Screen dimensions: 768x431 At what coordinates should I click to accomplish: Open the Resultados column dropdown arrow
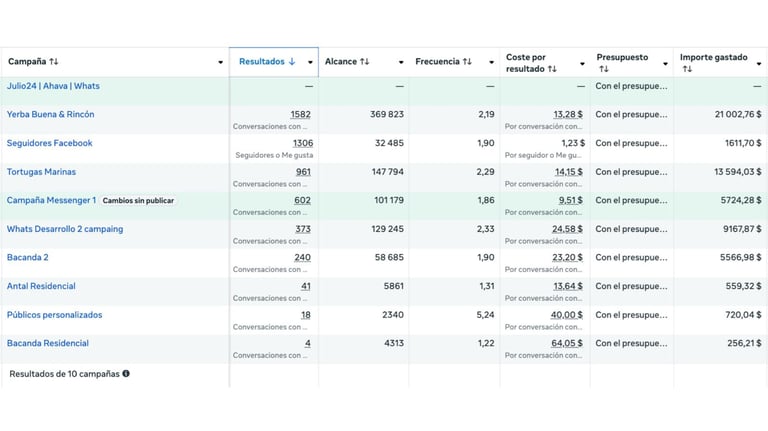click(310, 63)
